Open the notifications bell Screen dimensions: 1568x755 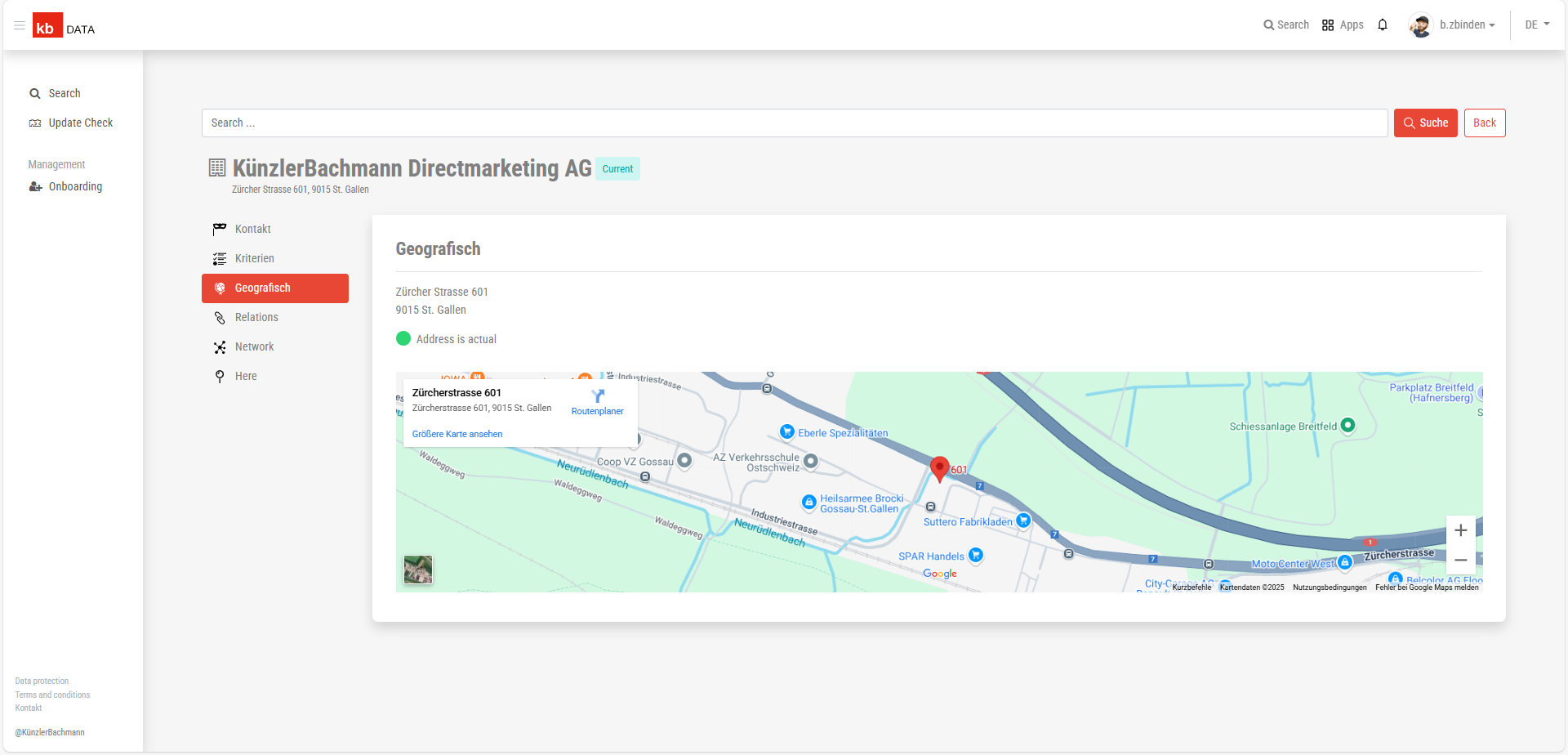(x=1383, y=25)
